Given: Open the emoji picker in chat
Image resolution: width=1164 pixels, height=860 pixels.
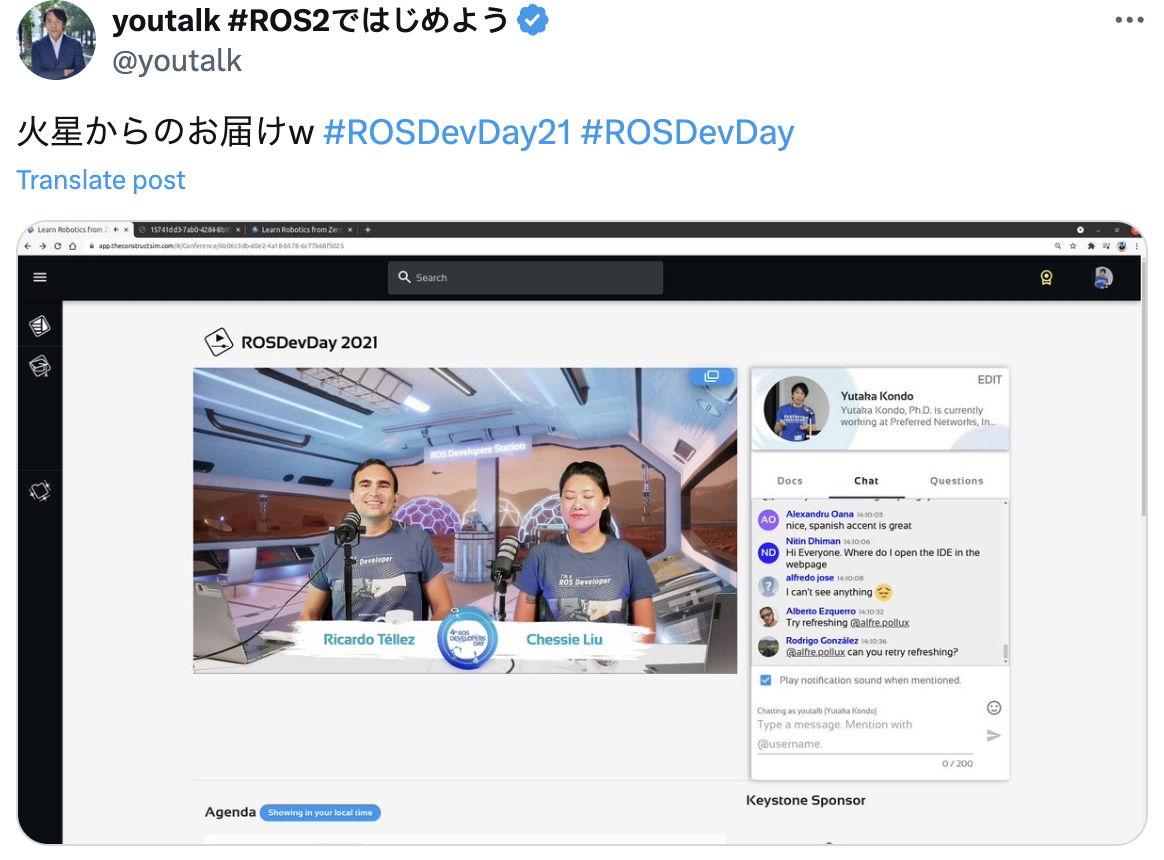Looking at the screenshot, I should point(993,707).
